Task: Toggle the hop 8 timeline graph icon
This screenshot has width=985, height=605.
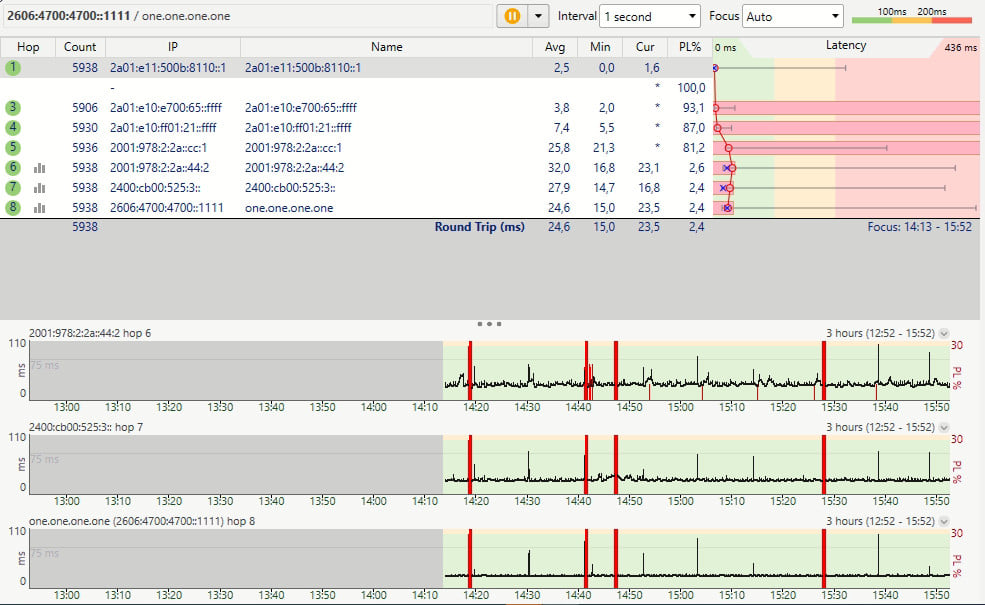Action: [x=41, y=208]
